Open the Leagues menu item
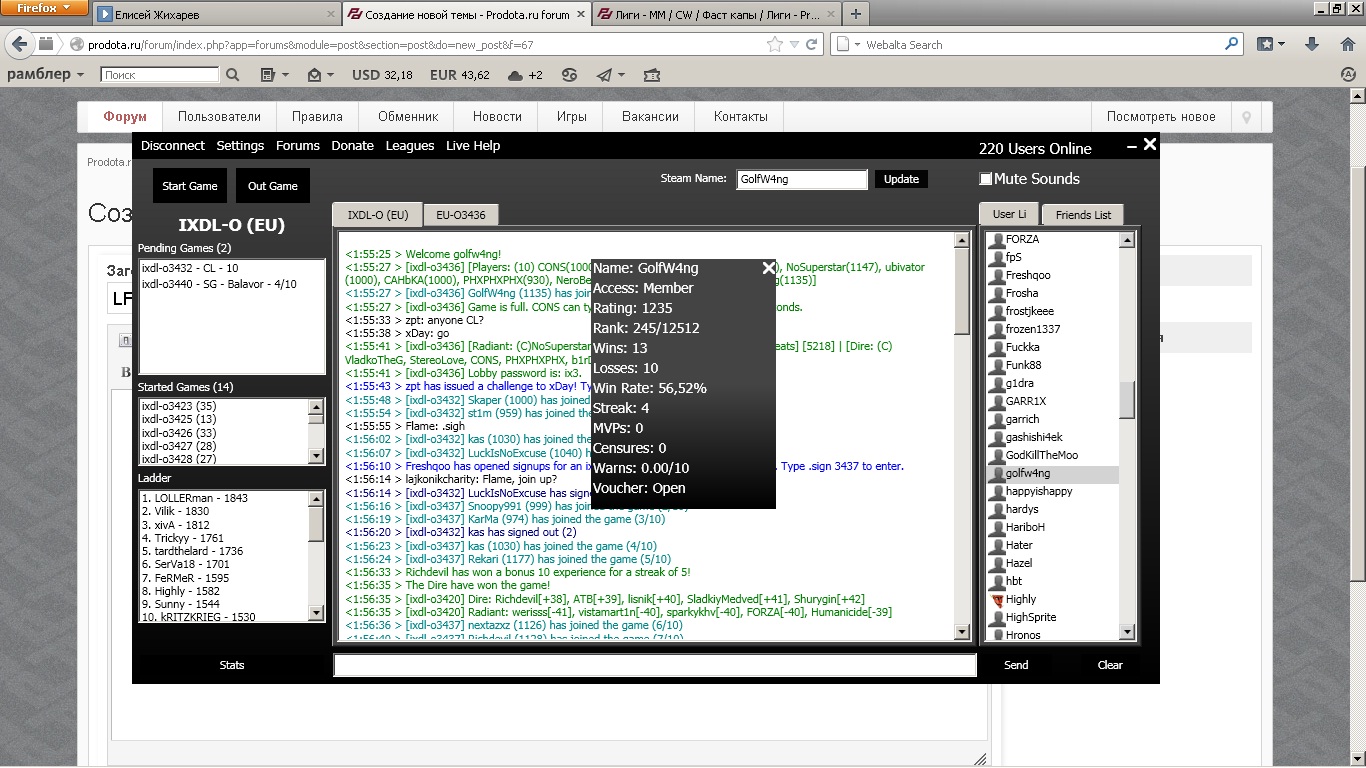 tap(410, 145)
